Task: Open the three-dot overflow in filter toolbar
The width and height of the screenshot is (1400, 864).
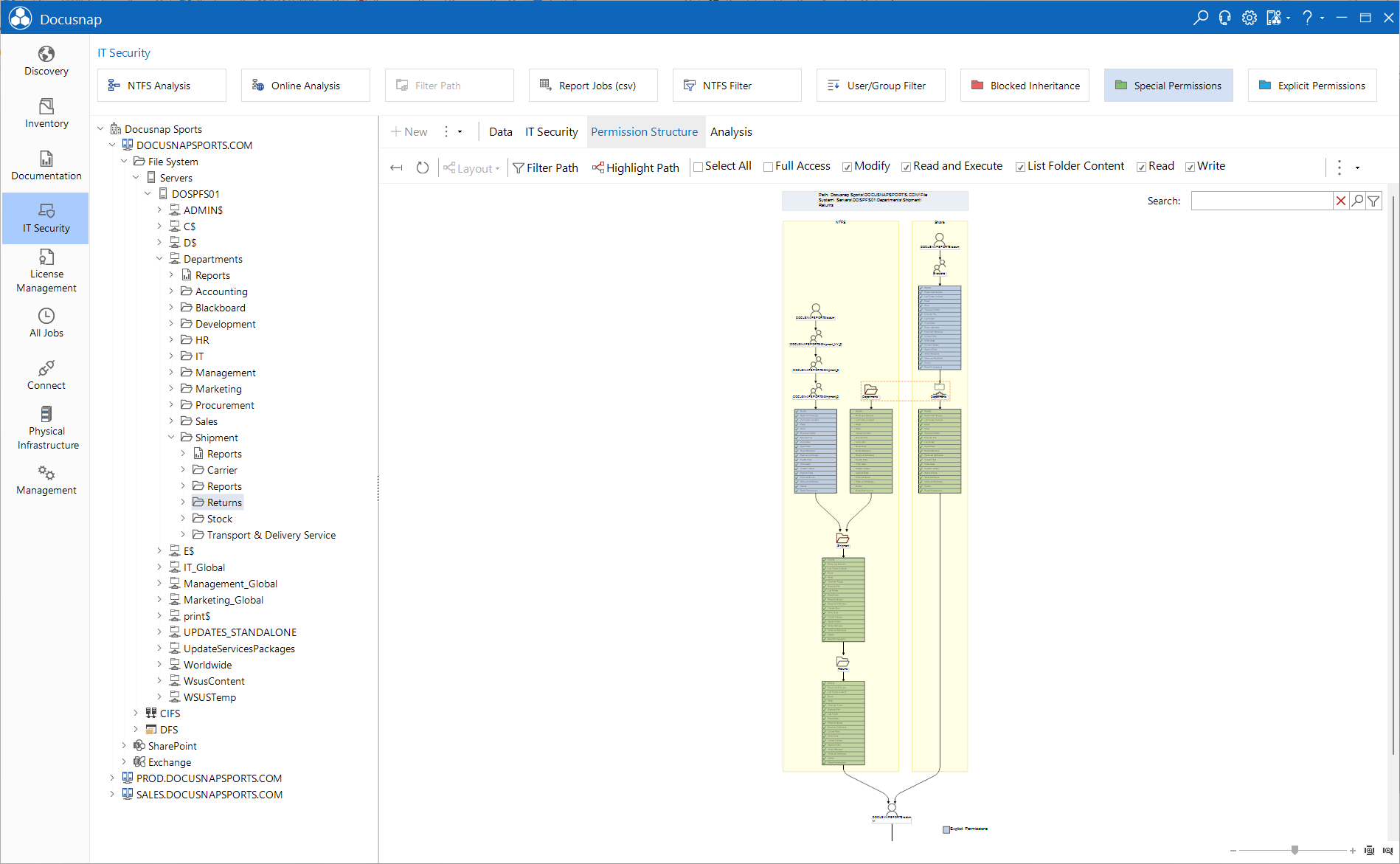Action: [x=1340, y=167]
